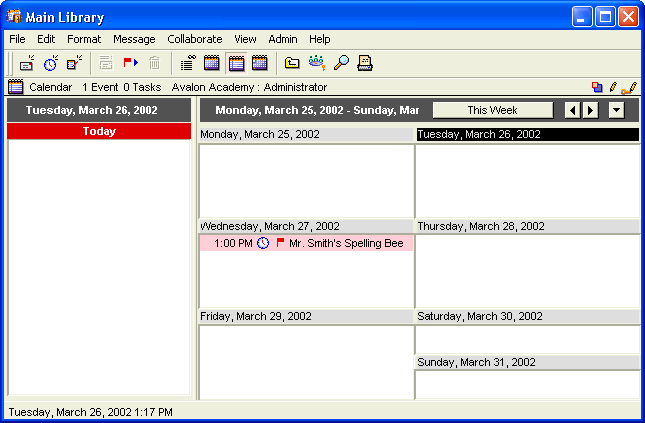The image size is (645, 423).
Task: Click the pencil icon in status strip
Action: pos(612,88)
